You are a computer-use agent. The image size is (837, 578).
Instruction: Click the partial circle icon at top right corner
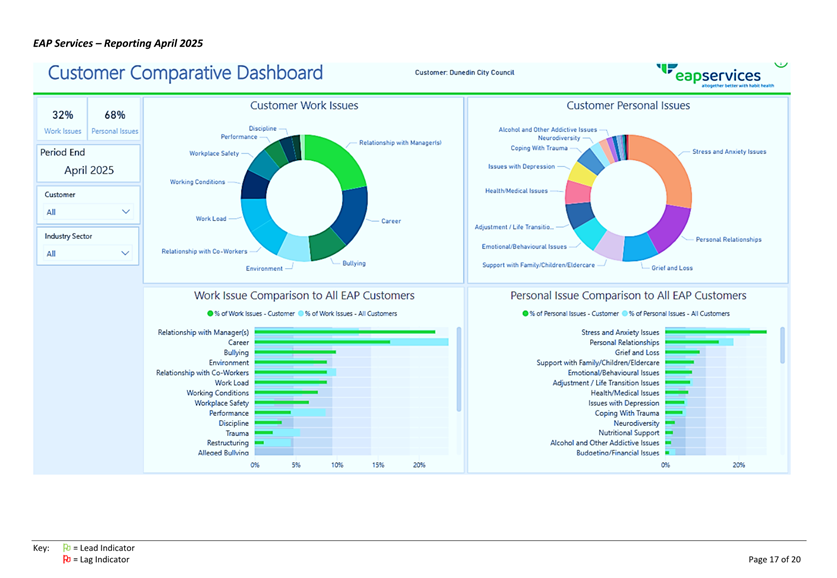coord(781,65)
